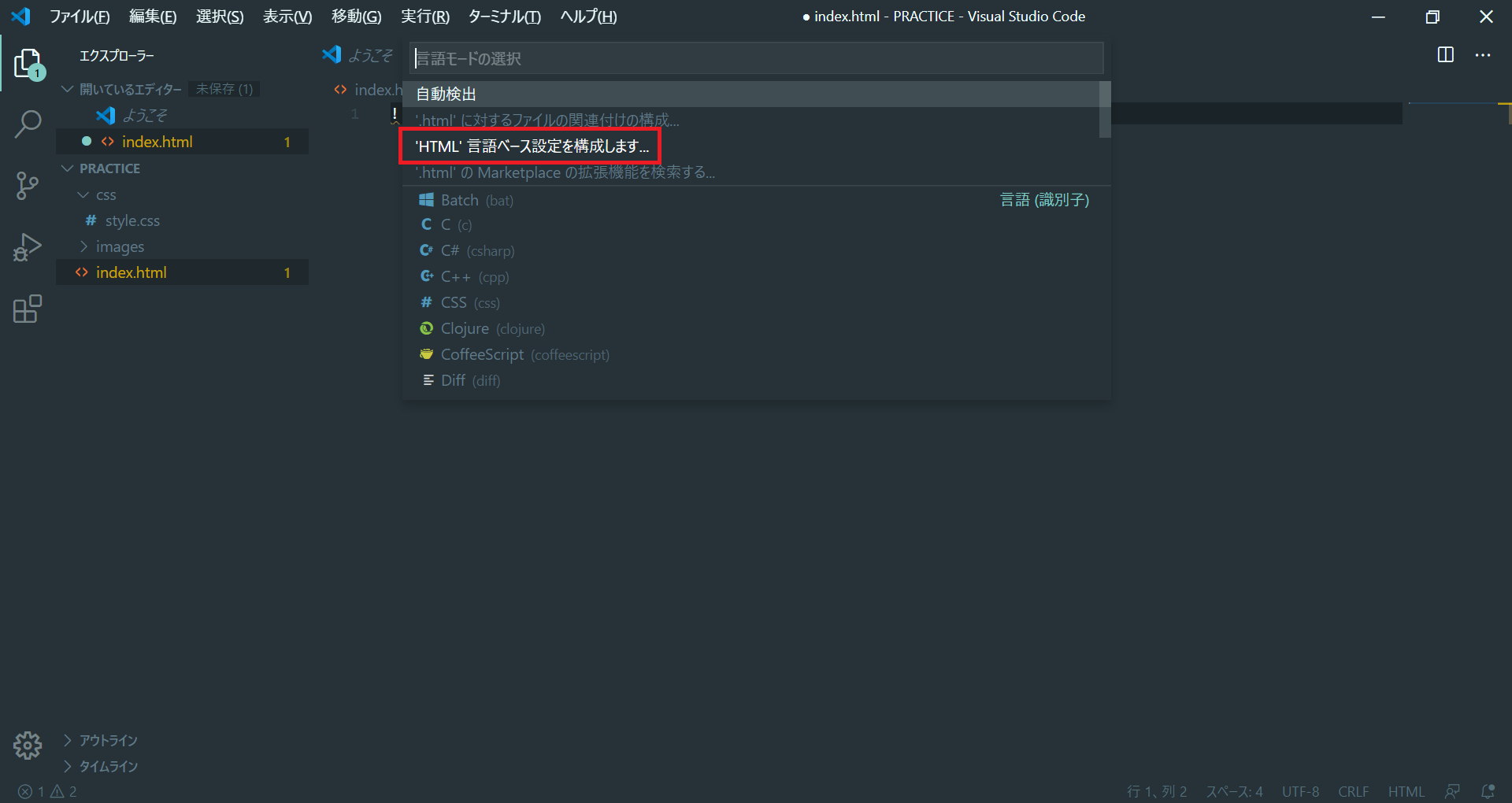Select CoffeeScript language mode
1512x803 pixels.
[x=756, y=355]
